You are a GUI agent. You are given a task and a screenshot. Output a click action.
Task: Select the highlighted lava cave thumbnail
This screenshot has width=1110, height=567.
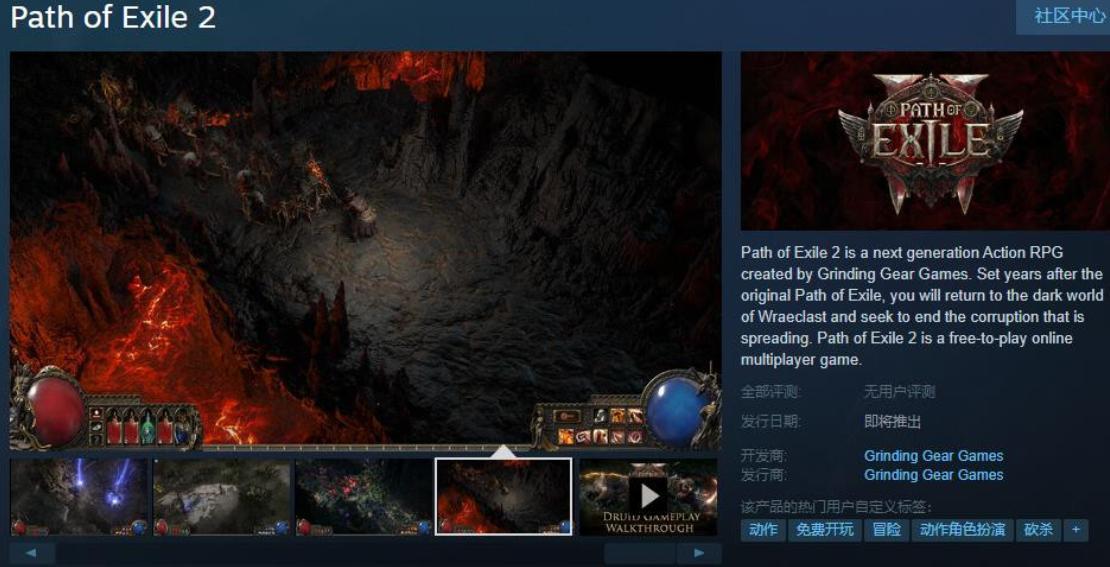coord(504,497)
